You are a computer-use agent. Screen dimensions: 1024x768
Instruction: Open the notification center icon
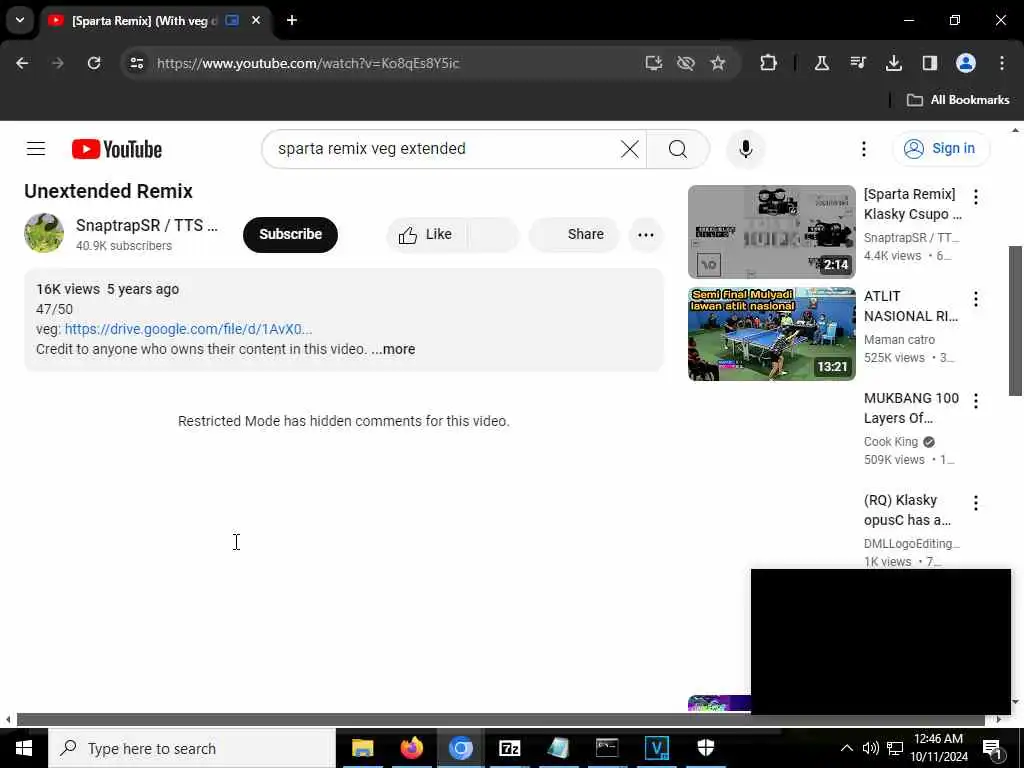[x=993, y=749]
